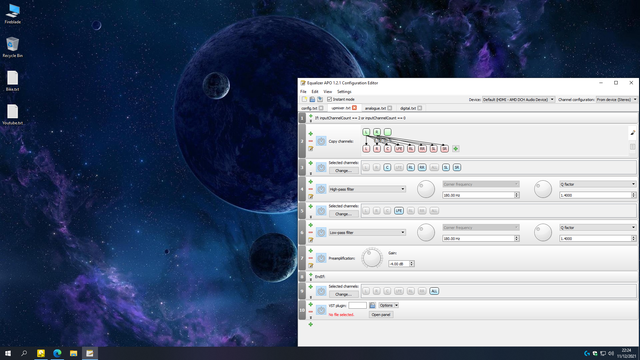Add a filter below the If row 1
Image resolution: width=640 pixels, height=360 pixels.
[x=311, y=116]
